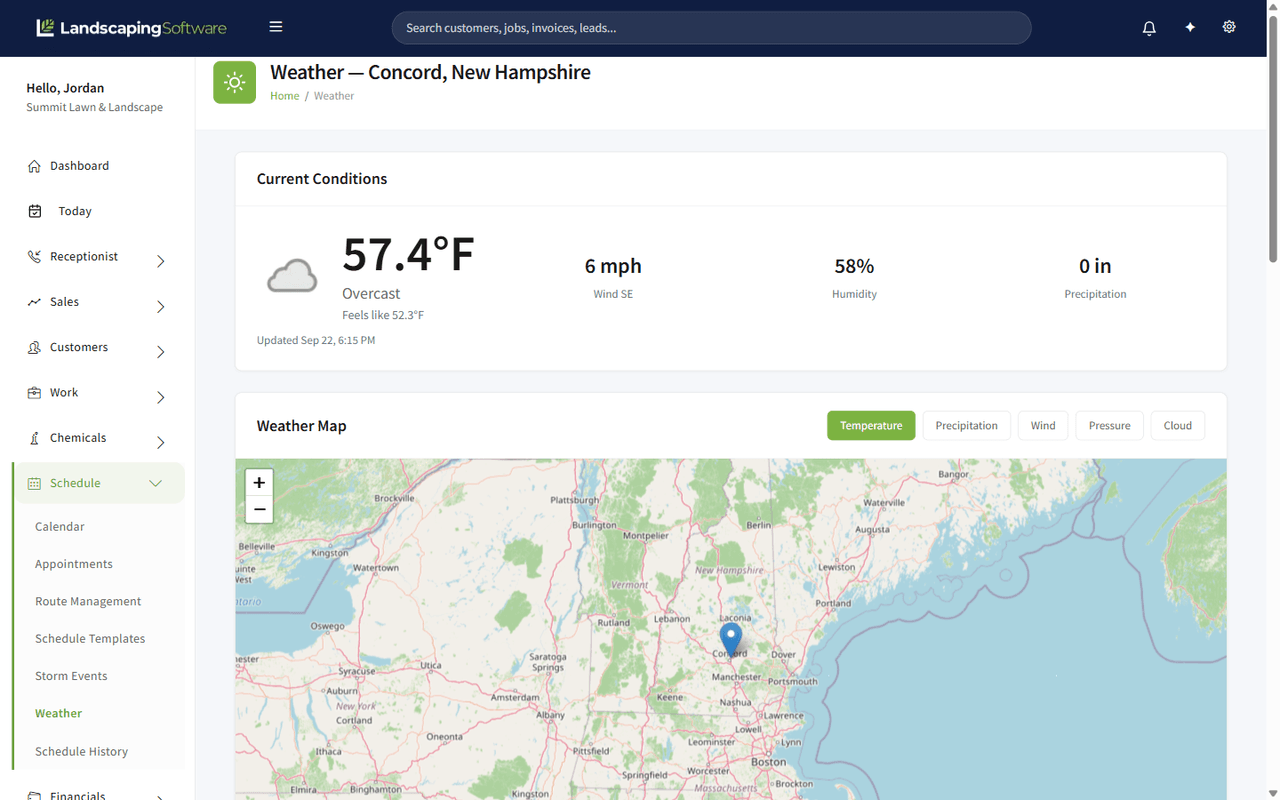
Task: Collapse the Schedule menu chevron
Action: [x=155, y=483]
